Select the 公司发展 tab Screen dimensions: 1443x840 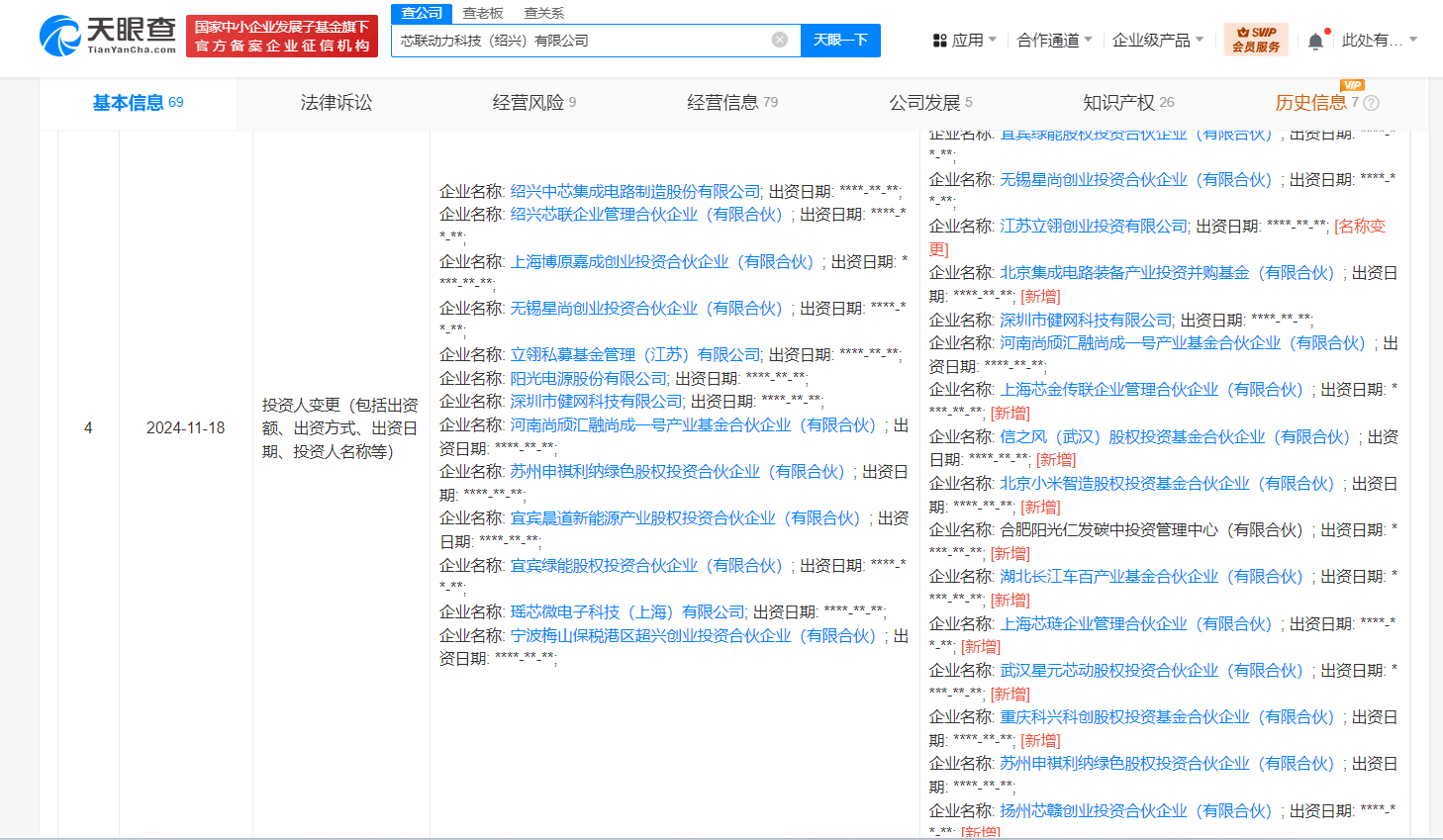coord(930,103)
